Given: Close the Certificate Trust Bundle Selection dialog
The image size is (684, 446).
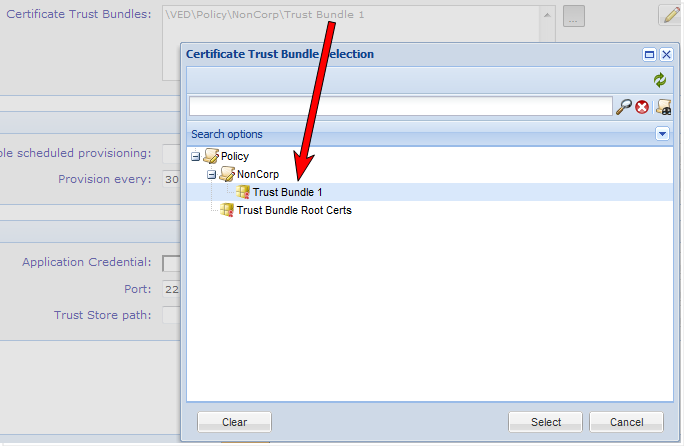Looking at the screenshot, I should [x=666, y=55].
